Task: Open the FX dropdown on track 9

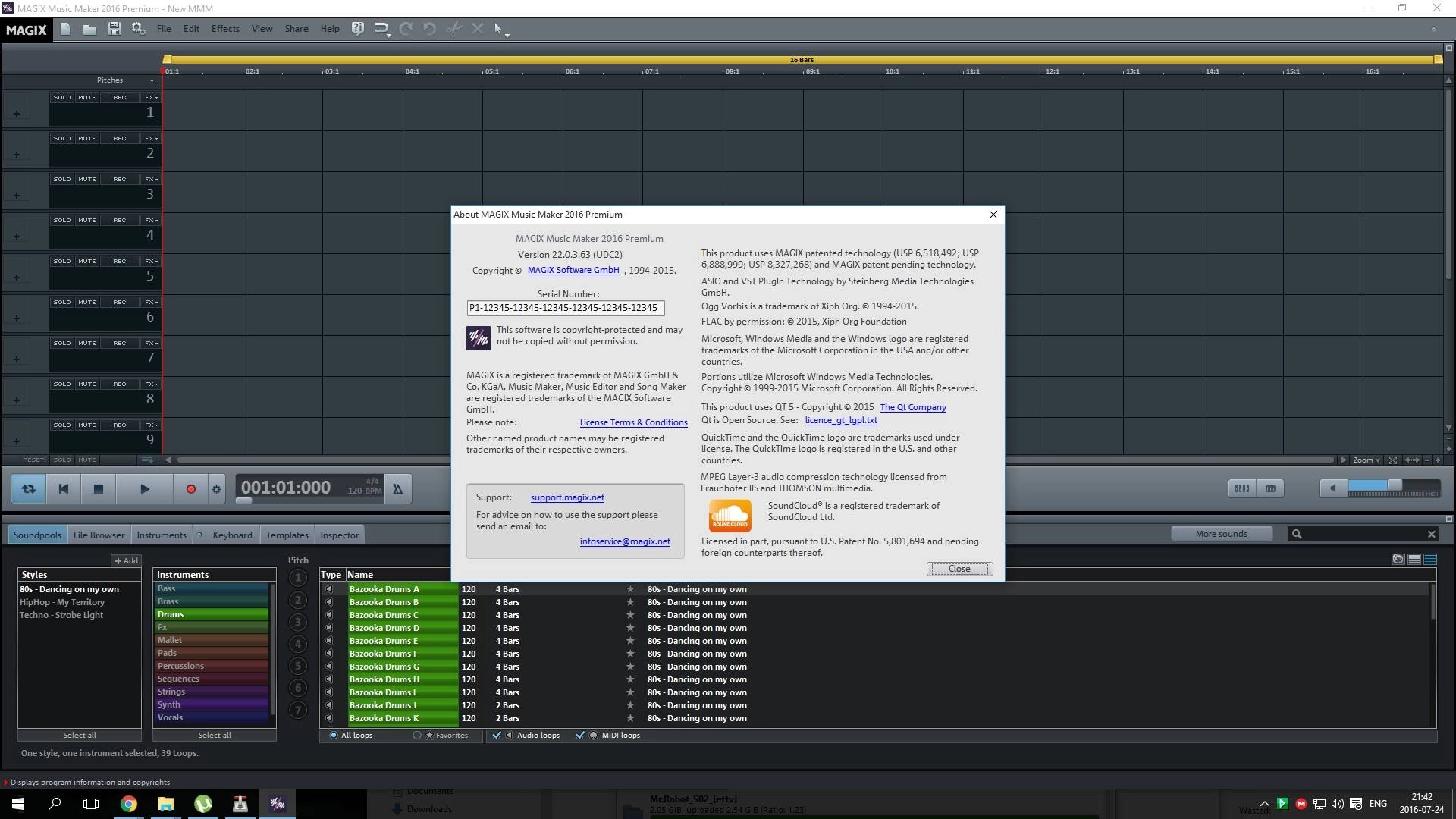Action: click(151, 425)
